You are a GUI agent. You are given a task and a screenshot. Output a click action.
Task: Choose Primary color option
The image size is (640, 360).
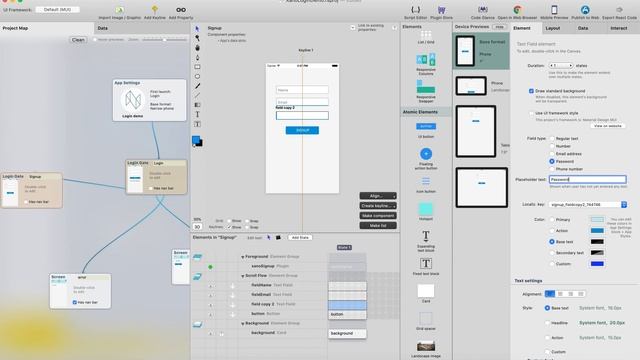(552, 220)
